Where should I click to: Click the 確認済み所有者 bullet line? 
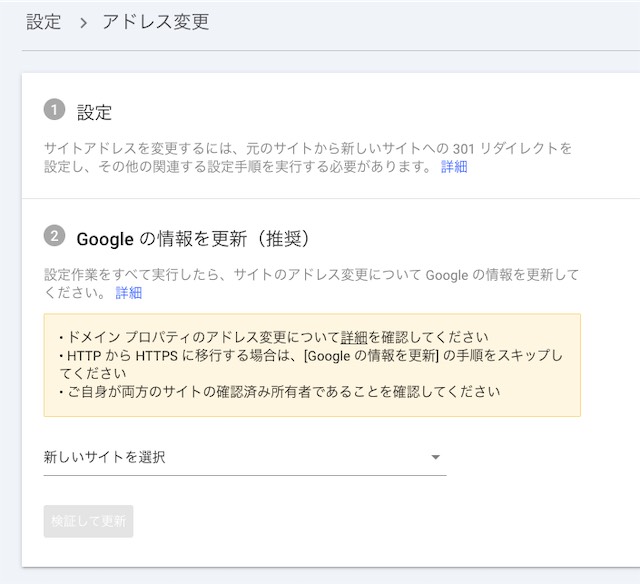280,391
